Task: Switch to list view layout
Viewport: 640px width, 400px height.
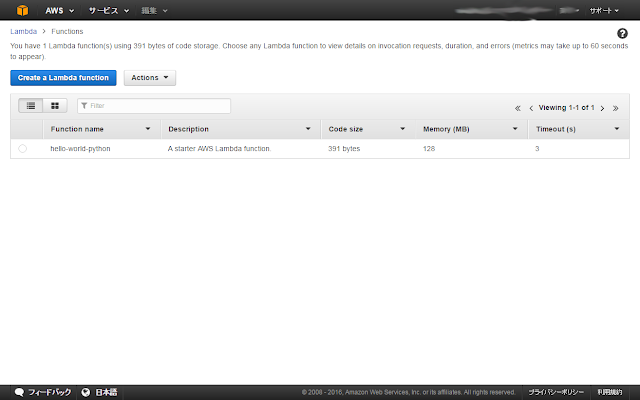Action: (31, 106)
